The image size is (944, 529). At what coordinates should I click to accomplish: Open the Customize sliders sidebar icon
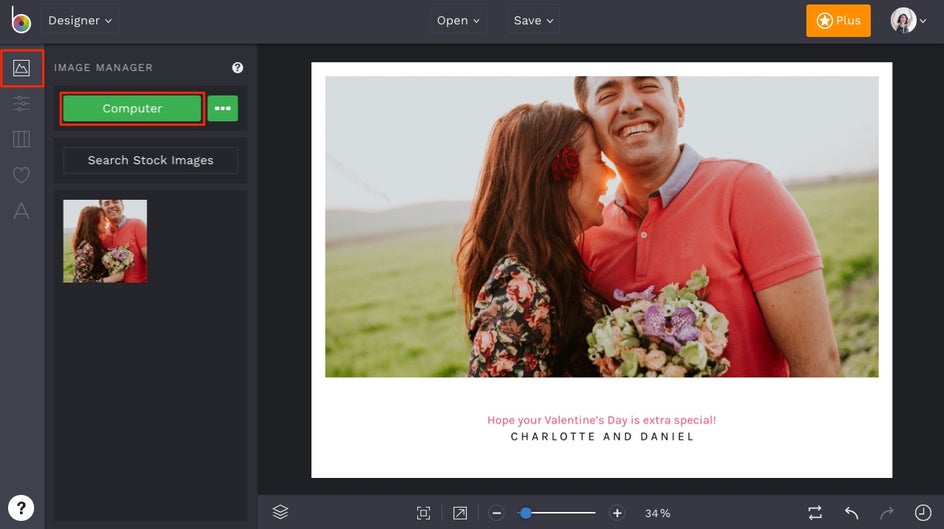[x=21, y=104]
